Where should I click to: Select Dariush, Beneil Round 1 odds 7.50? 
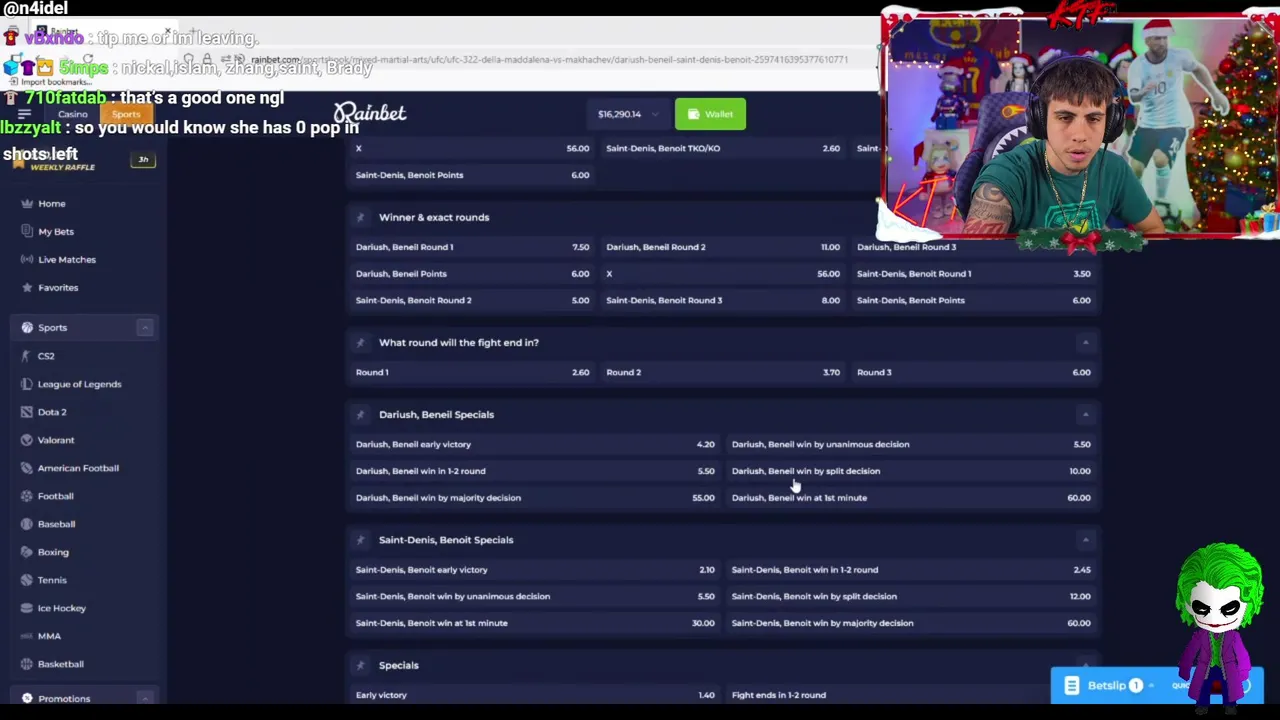pyautogui.click(x=472, y=247)
